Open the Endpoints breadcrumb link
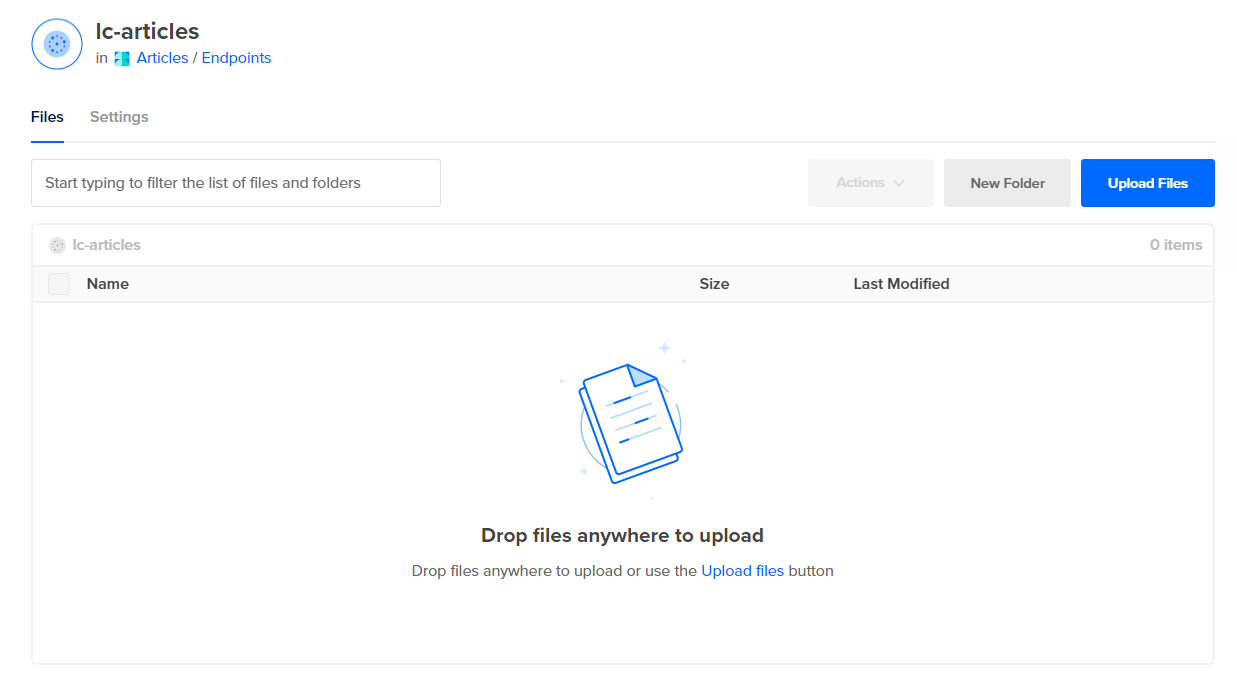The height and width of the screenshot is (683, 1237). pos(236,58)
